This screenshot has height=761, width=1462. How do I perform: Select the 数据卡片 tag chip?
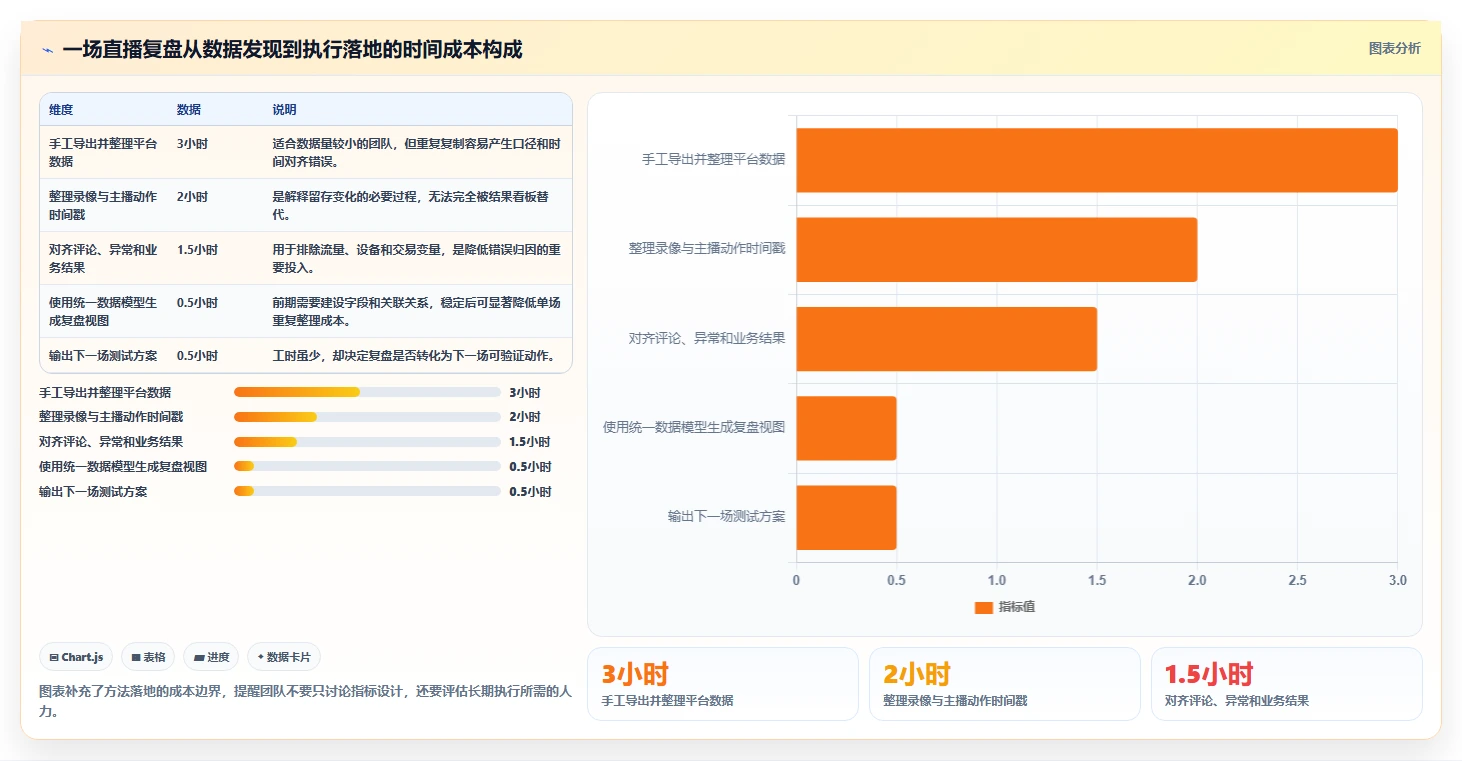click(x=284, y=657)
